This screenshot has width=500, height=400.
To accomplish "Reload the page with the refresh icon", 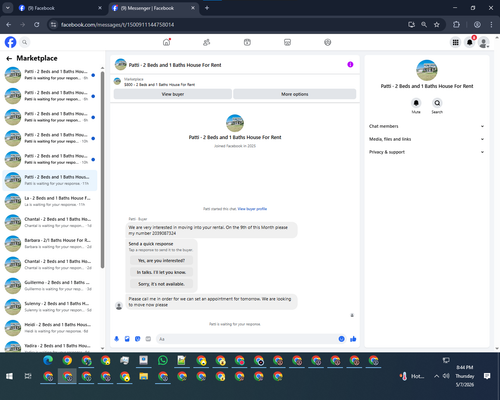I will [37, 25].
